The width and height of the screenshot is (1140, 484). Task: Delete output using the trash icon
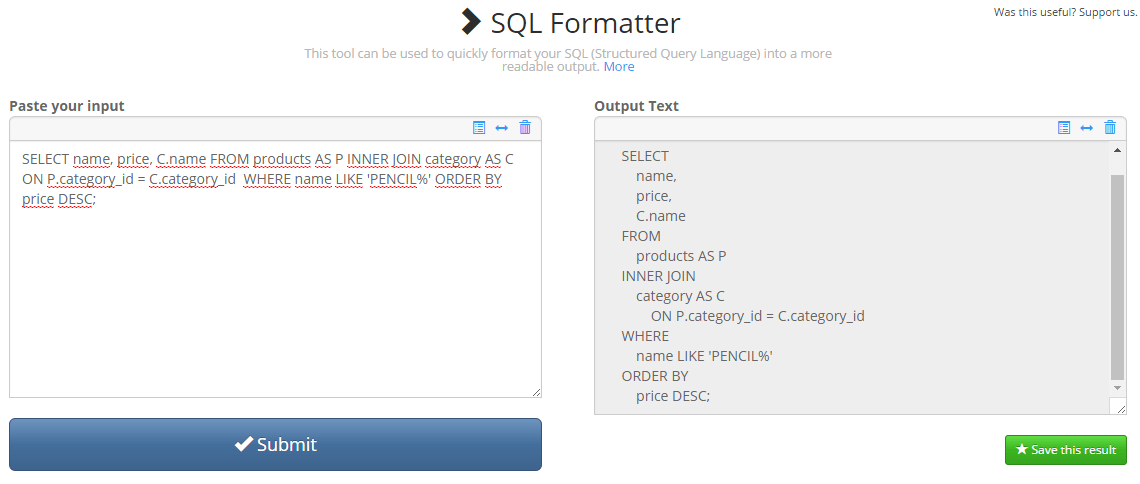pyautogui.click(x=1110, y=128)
